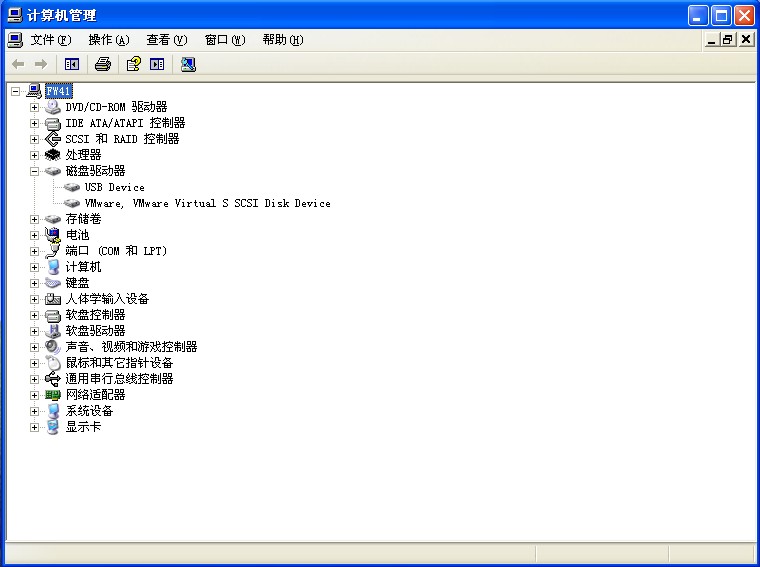The height and width of the screenshot is (567, 760).
Task: Toggle the console tree pane icon
Action: pyautogui.click(x=72, y=64)
